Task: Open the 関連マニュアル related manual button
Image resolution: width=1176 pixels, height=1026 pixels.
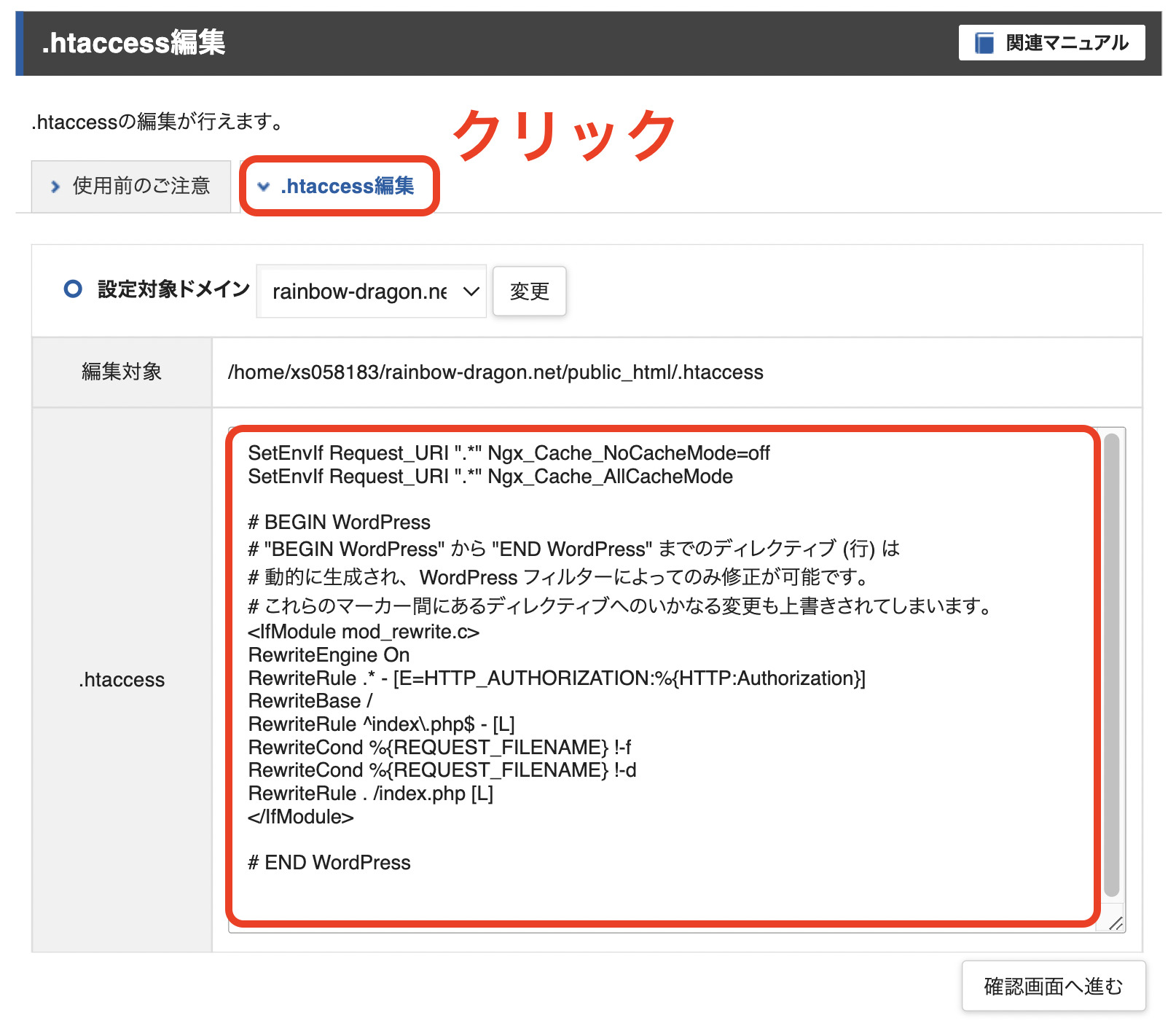Action: pyautogui.click(x=1051, y=43)
